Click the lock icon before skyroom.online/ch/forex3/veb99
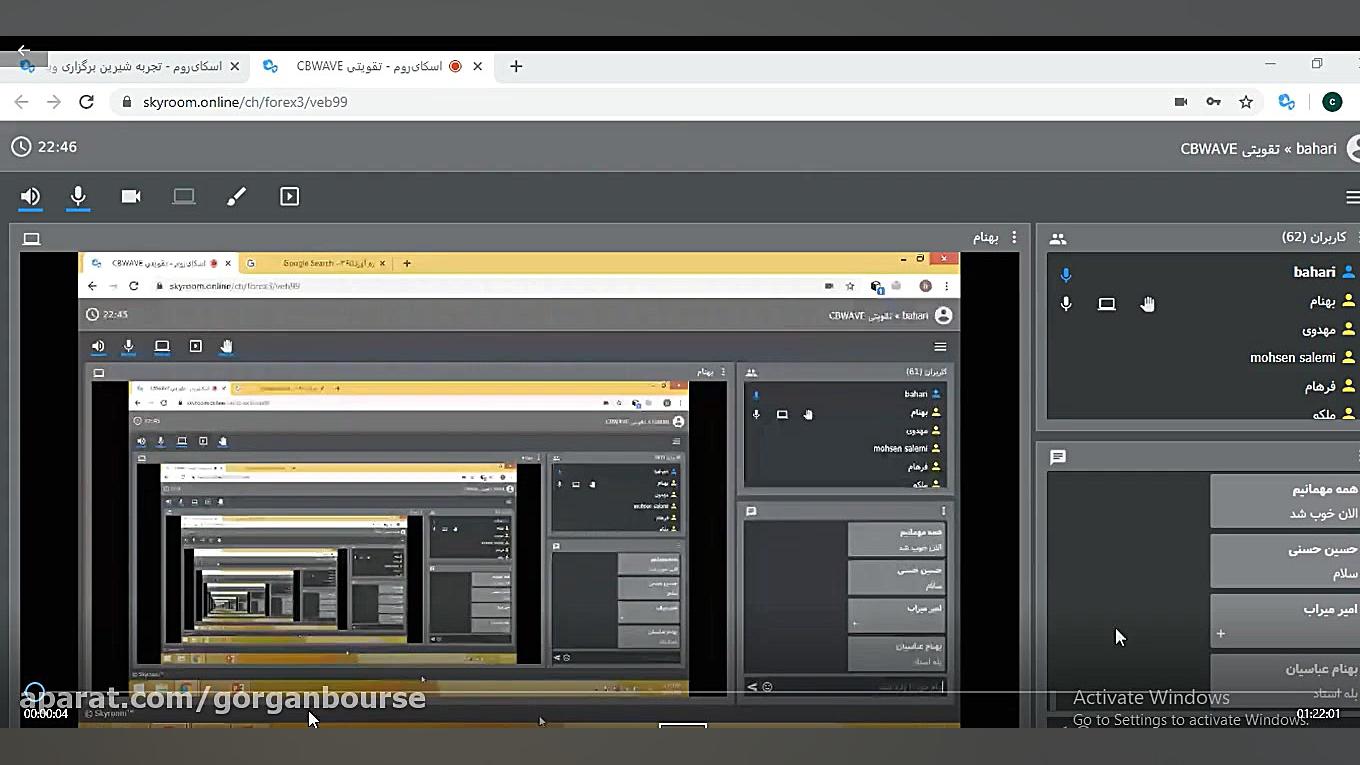This screenshot has height=765, width=1360. [126, 102]
